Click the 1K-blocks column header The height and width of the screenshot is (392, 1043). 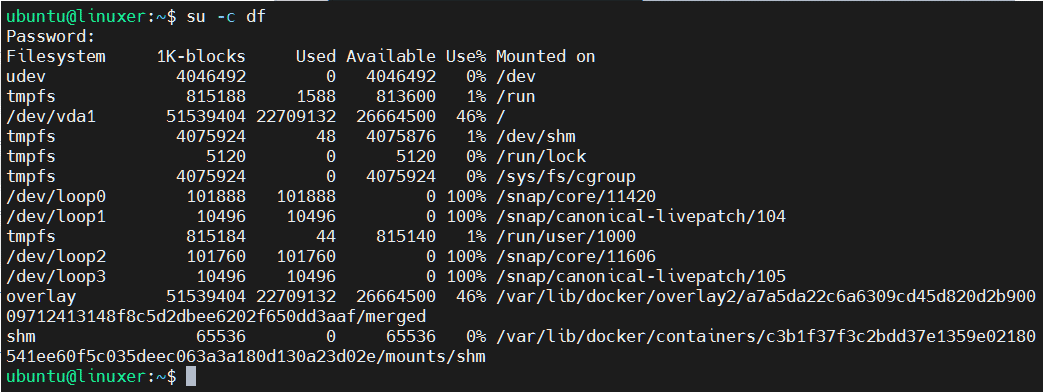coord(201,57)
